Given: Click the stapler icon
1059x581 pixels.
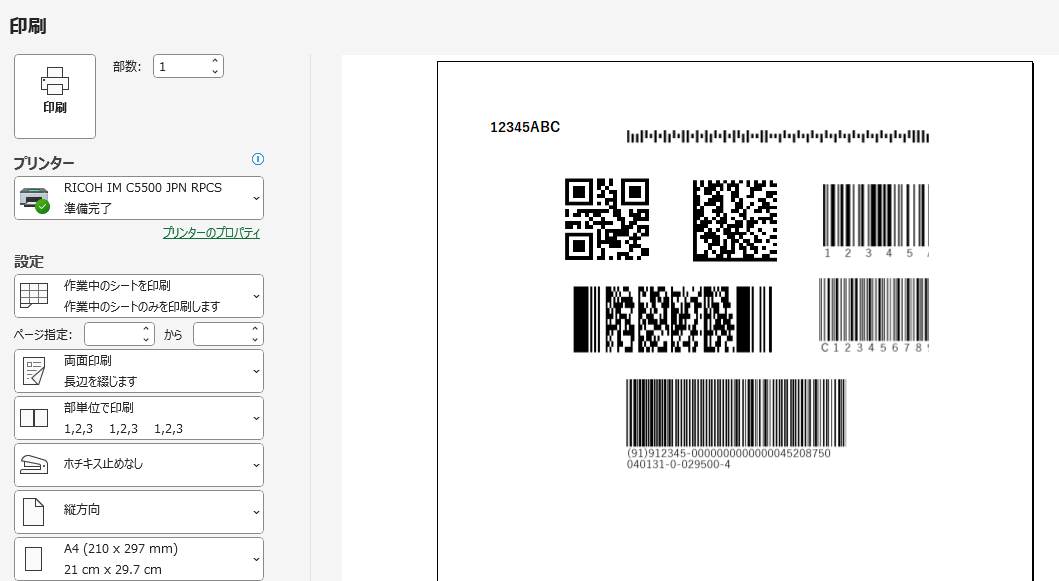Looking at the screenshot, I should (34, 465).
